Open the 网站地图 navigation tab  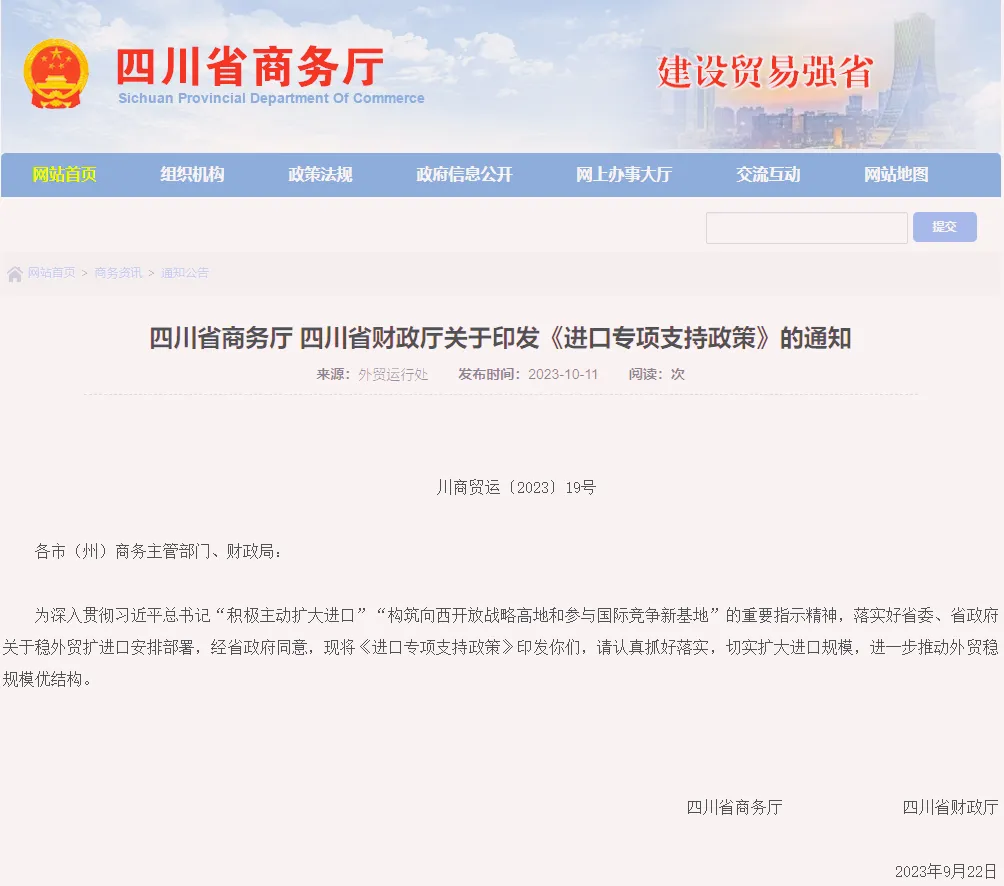pyautogui.click(x=896, y=174)
